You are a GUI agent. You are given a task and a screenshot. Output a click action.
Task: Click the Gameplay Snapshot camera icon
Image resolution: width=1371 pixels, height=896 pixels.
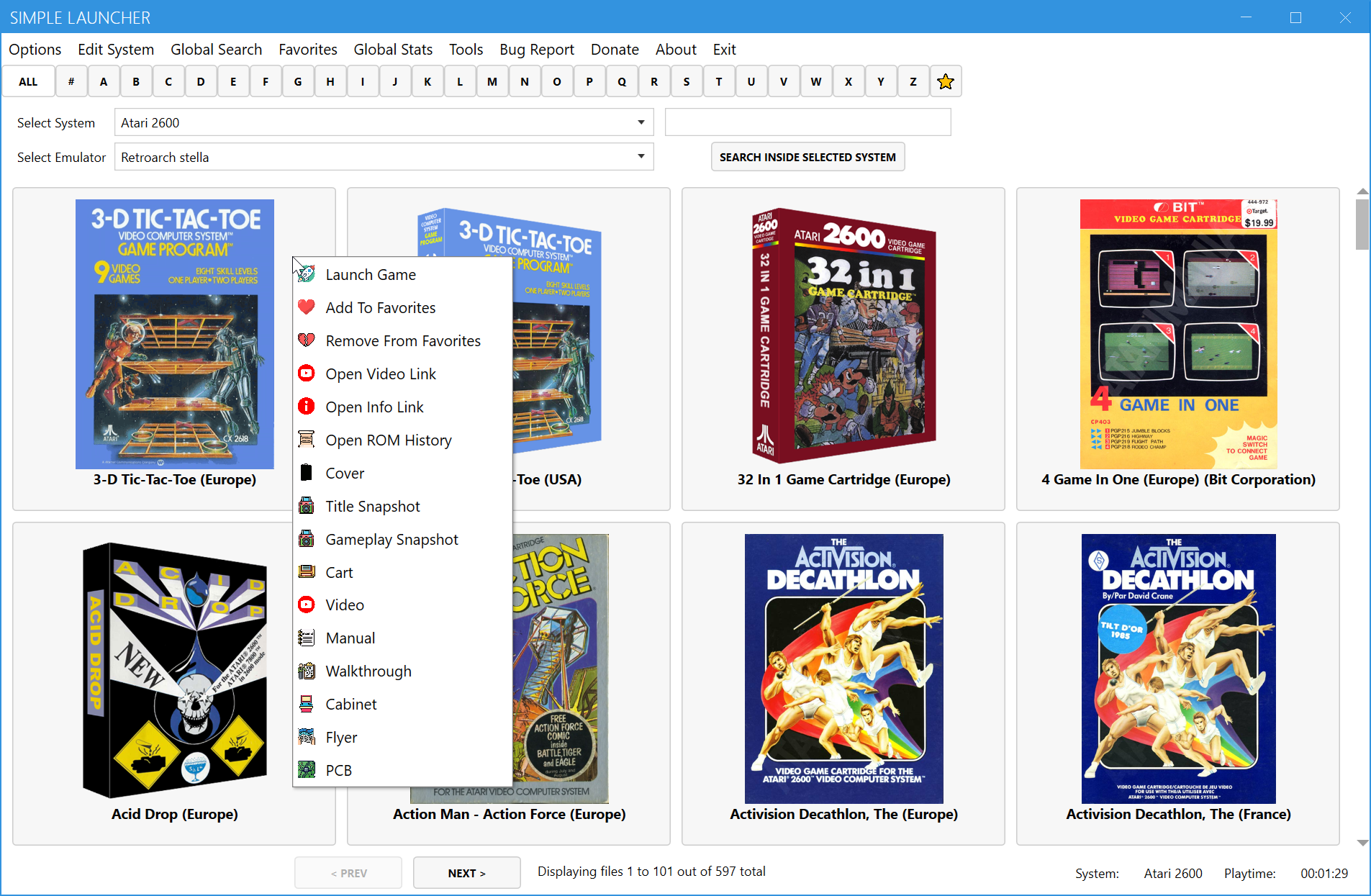(307, 539)
